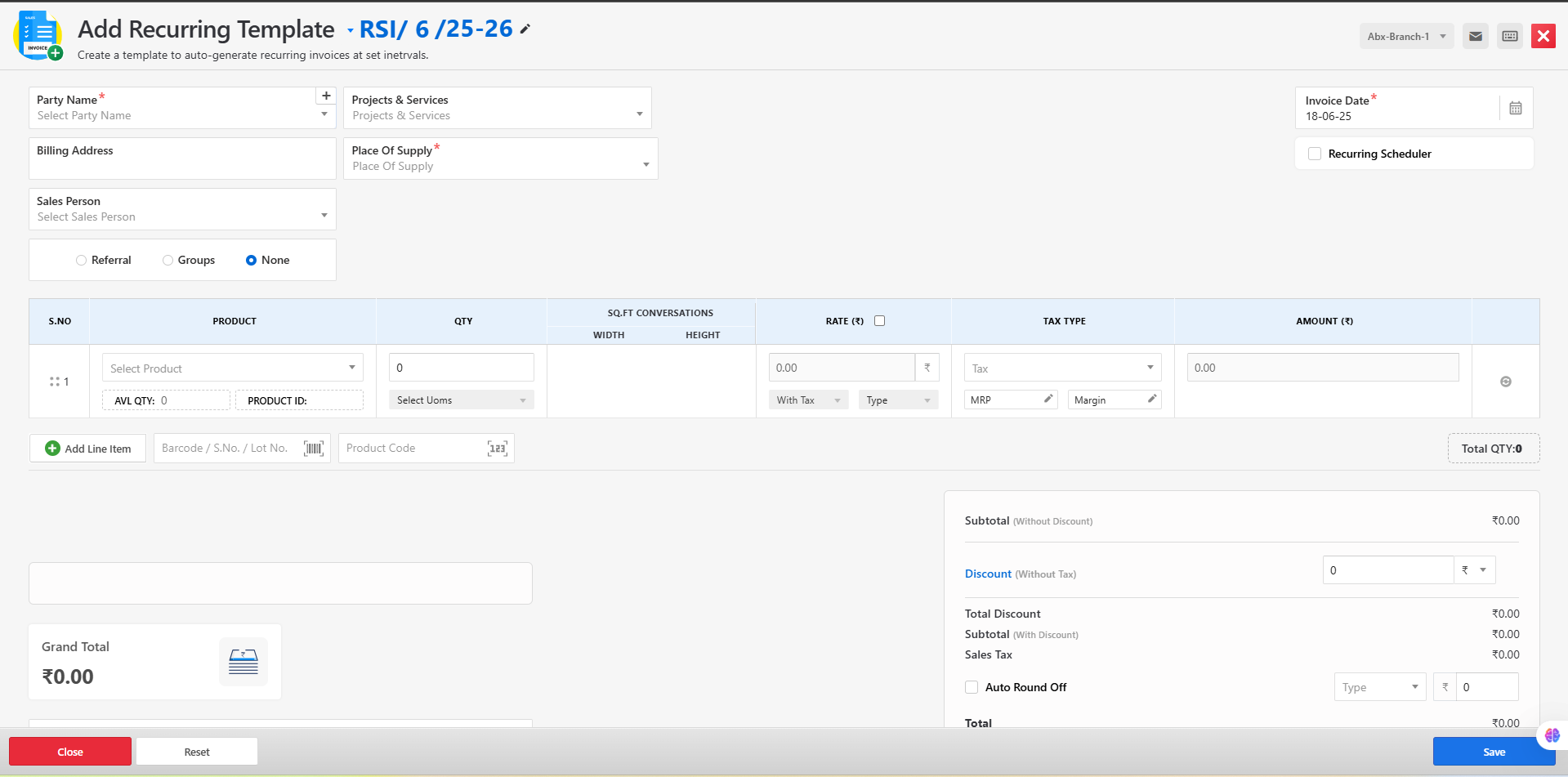Check the Auto Round Off box
The height and width of the screenshot is (777, 1568).
pyautogui.click(x=972, y=687)
